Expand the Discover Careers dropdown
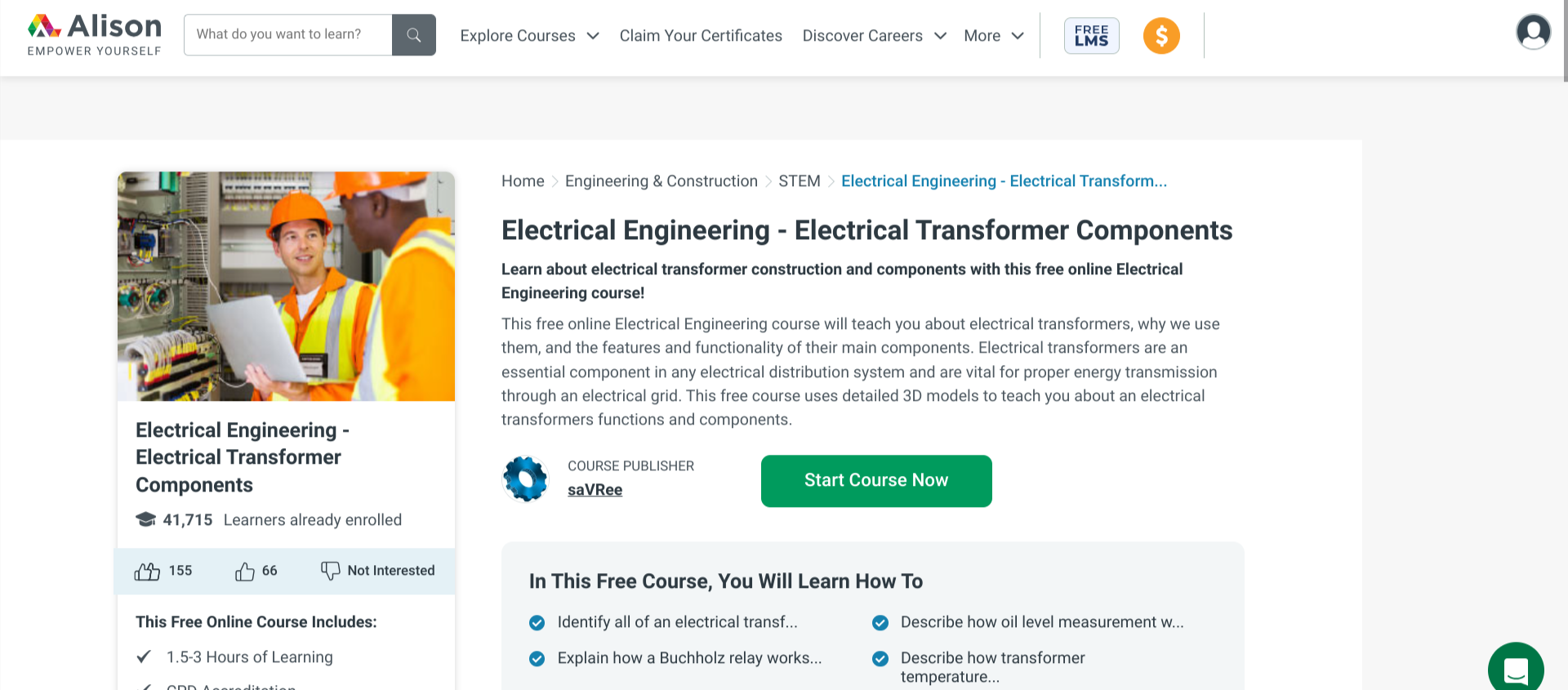Image resolution: width=1568 pixels, height=690 pixels. (873, 35)
